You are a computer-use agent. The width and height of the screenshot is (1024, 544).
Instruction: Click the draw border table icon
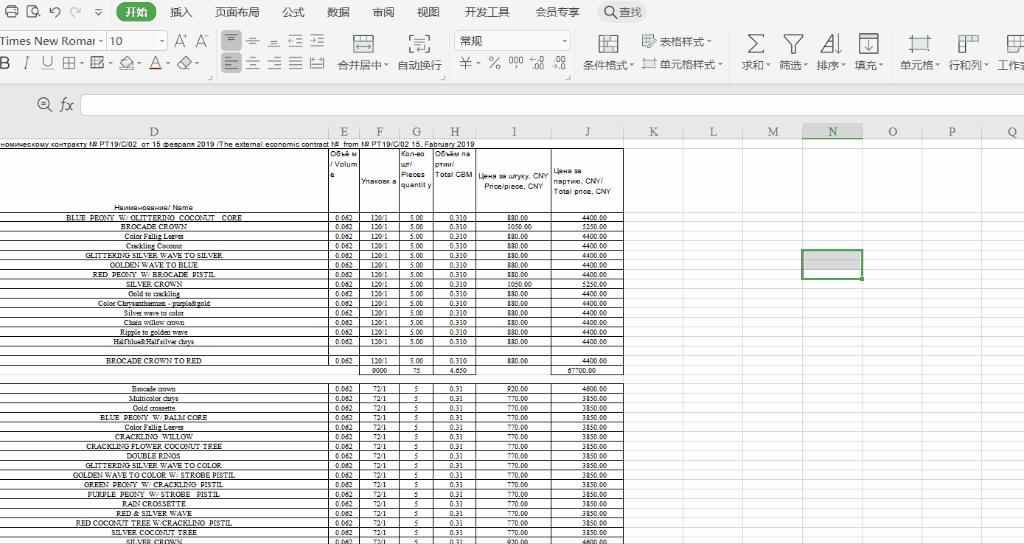click(x=97, y=63)
